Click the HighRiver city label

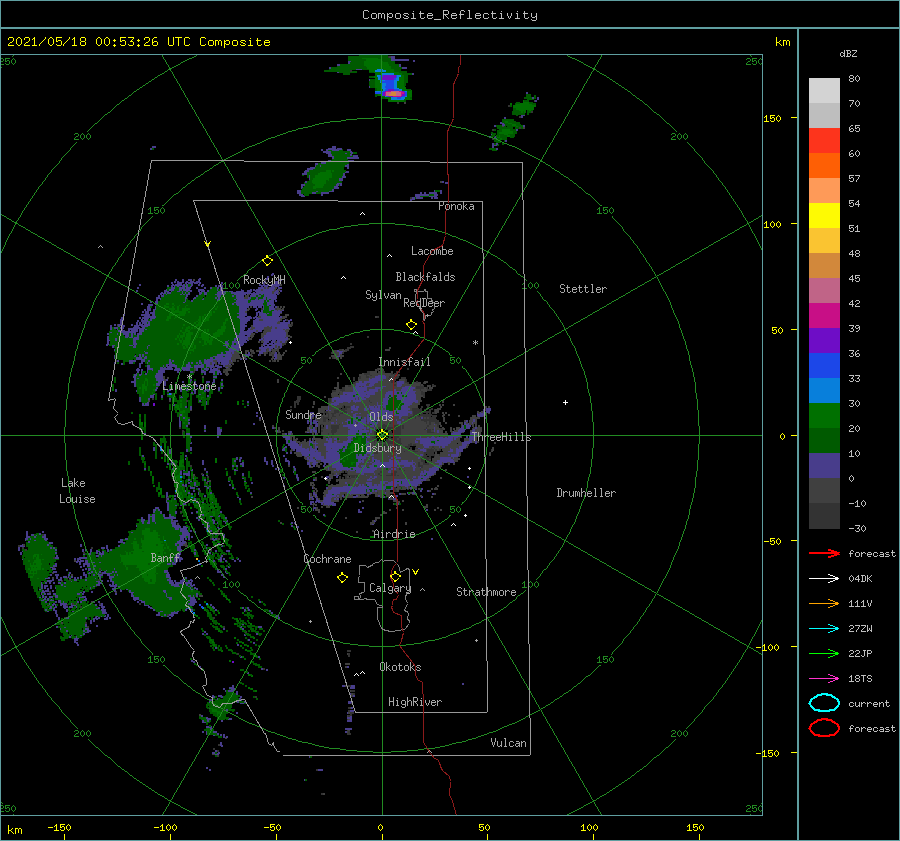tap(414, 702)
